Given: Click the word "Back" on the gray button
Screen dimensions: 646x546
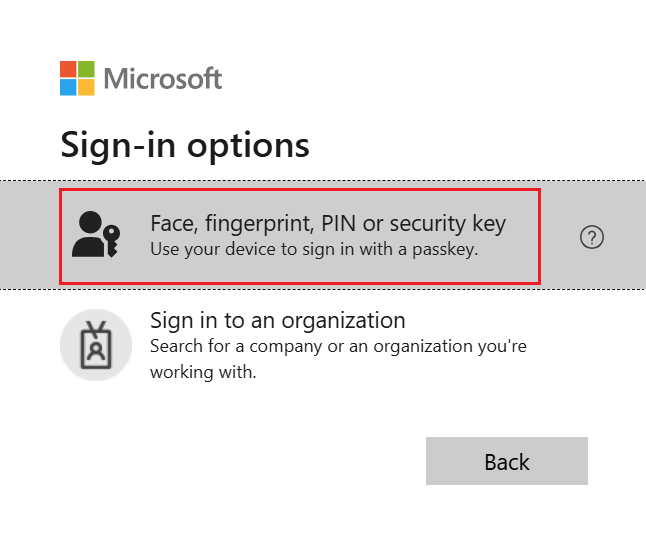Looking at the screenshot, I should (507, 462).
